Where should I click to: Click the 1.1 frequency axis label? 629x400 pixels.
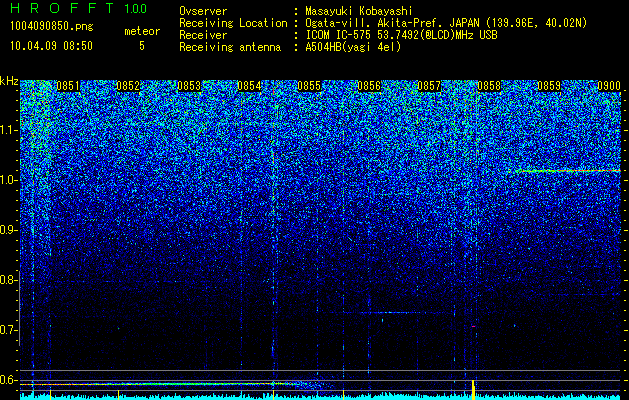(9, 130)
